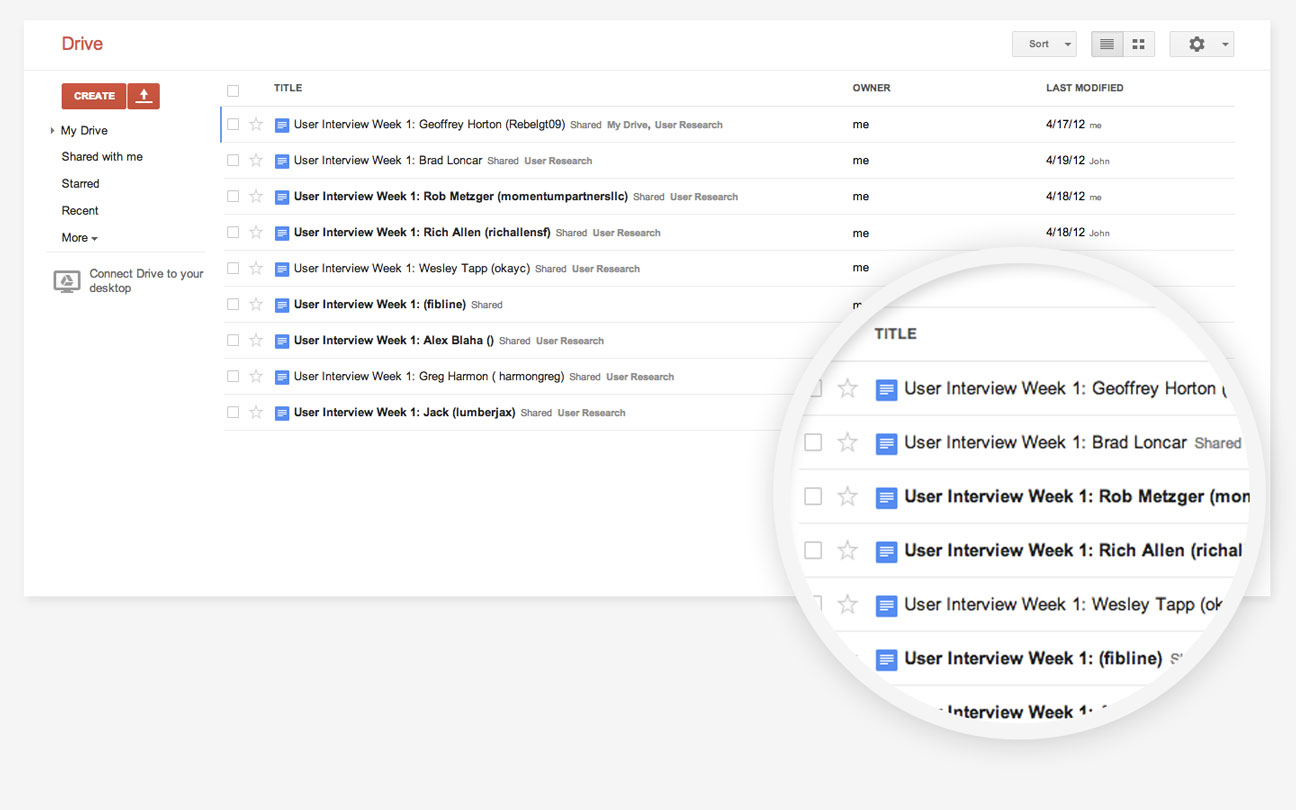Image resolution: width=1296 pixels, height=810 pixels.
Task: Switch to grid view layout
Action: point(1138,44)
